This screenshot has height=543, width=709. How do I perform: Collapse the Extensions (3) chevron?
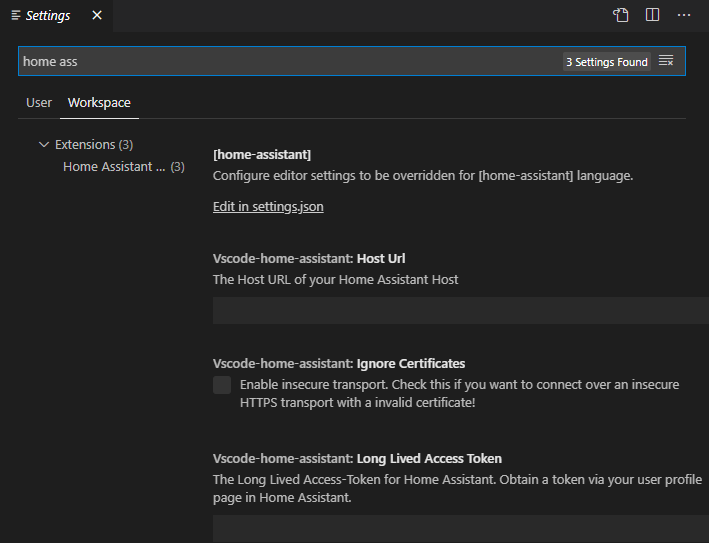pyautogui.click(x=44, y=145)
